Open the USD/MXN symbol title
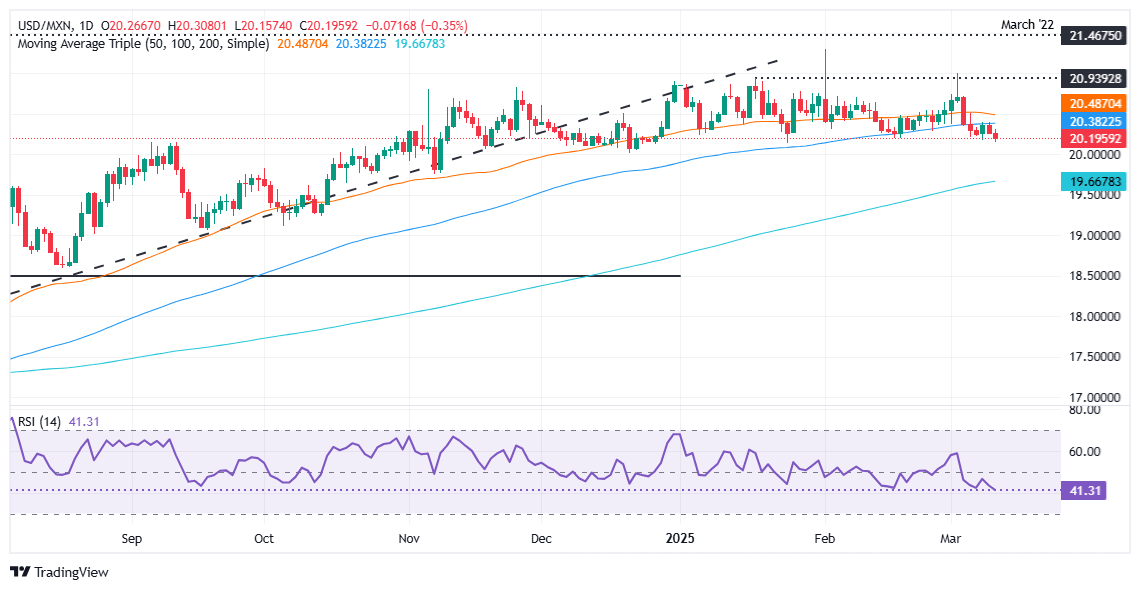Viewport: 1140px width, 590px height. [37, 25]
